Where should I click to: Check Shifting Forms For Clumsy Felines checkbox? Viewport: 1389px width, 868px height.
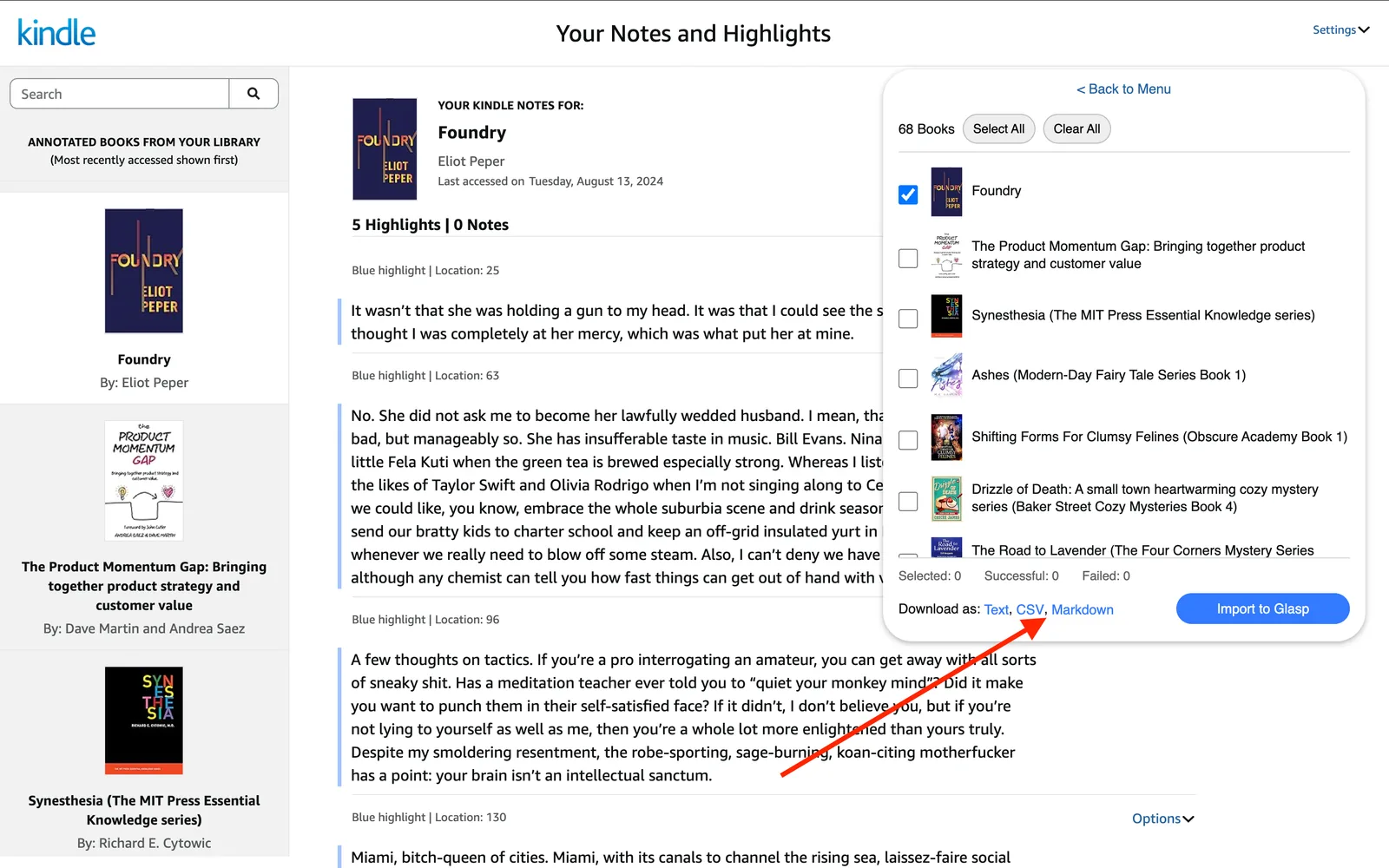(x=908, y=440)
